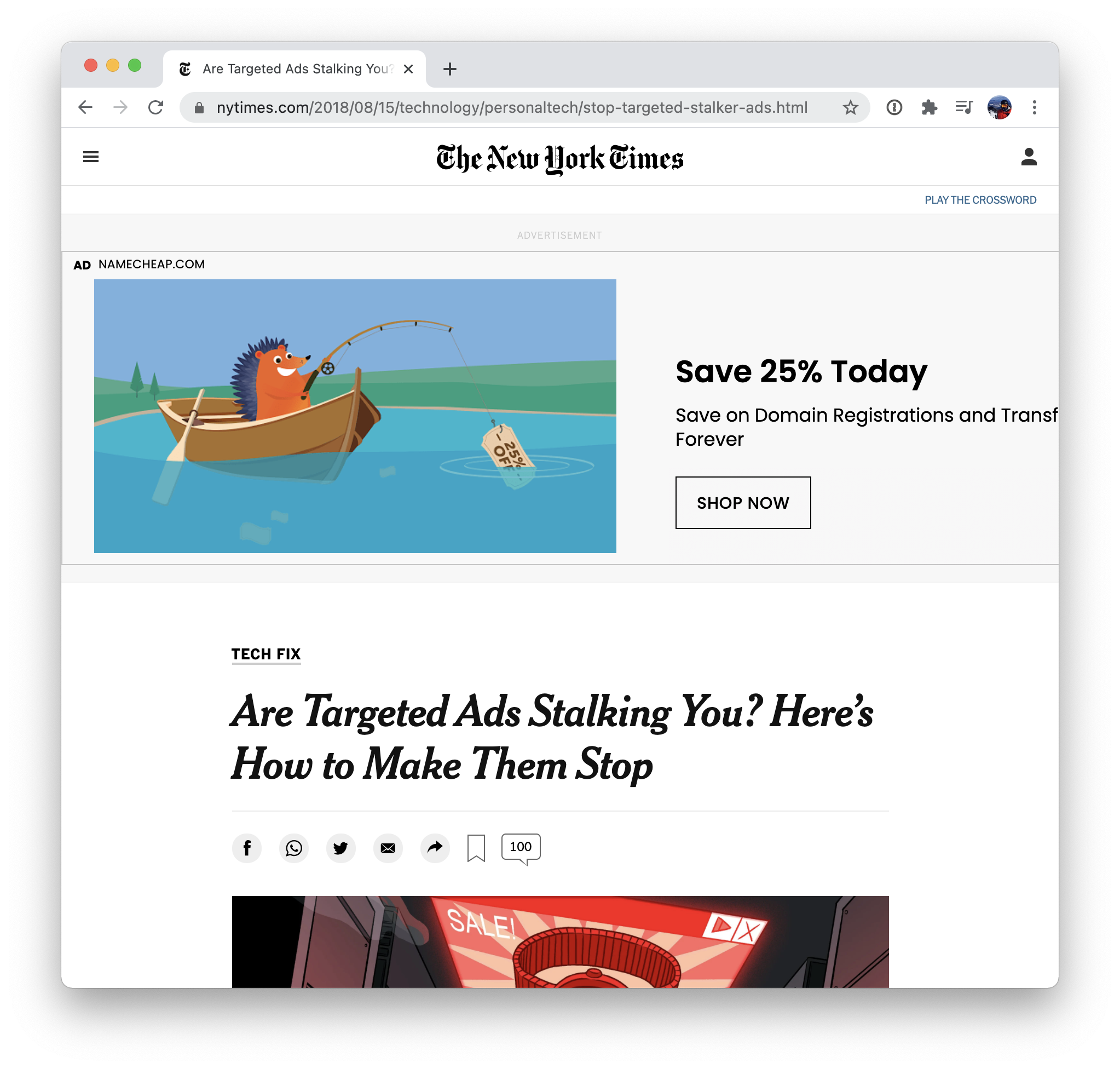Share article via WhatsApp
The height and width of the screenshot is (1069, 1120).
pos(294,848)
